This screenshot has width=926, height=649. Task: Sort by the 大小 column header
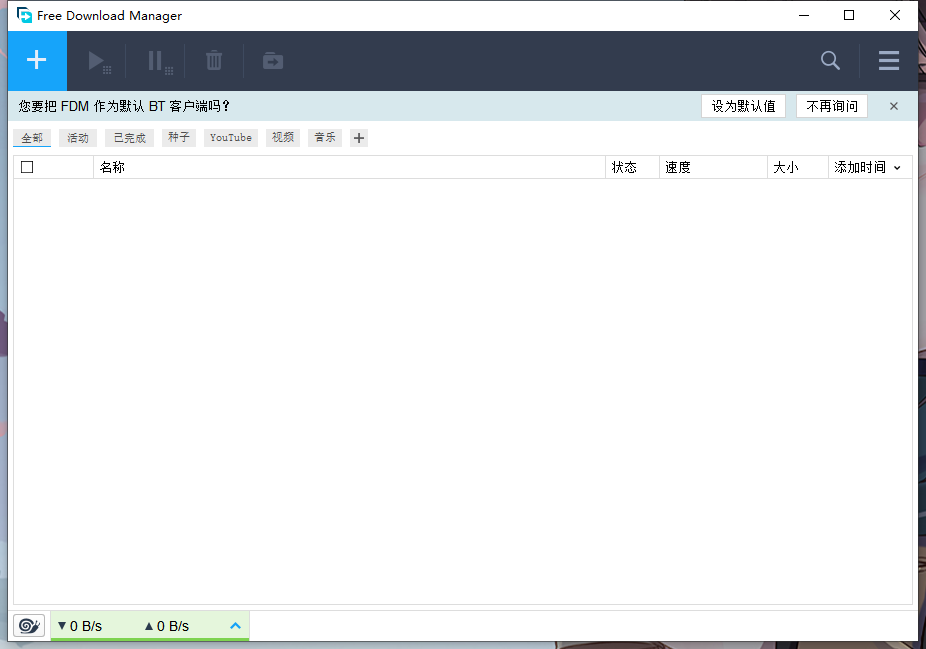point(798,167)
